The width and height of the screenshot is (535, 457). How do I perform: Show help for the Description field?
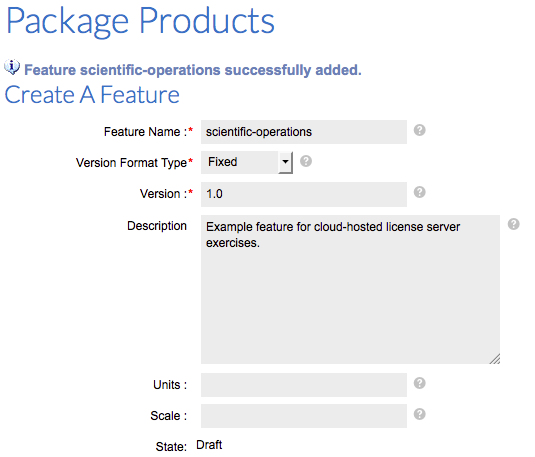click(513, 224)
